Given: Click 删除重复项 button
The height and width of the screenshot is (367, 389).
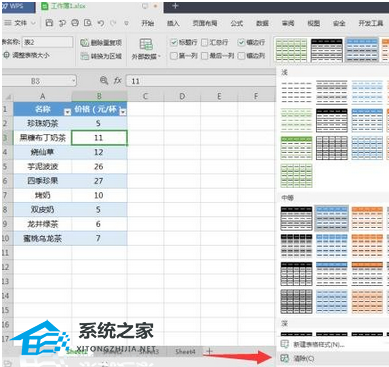Looking at the screenshot, I should coord(101,43).
